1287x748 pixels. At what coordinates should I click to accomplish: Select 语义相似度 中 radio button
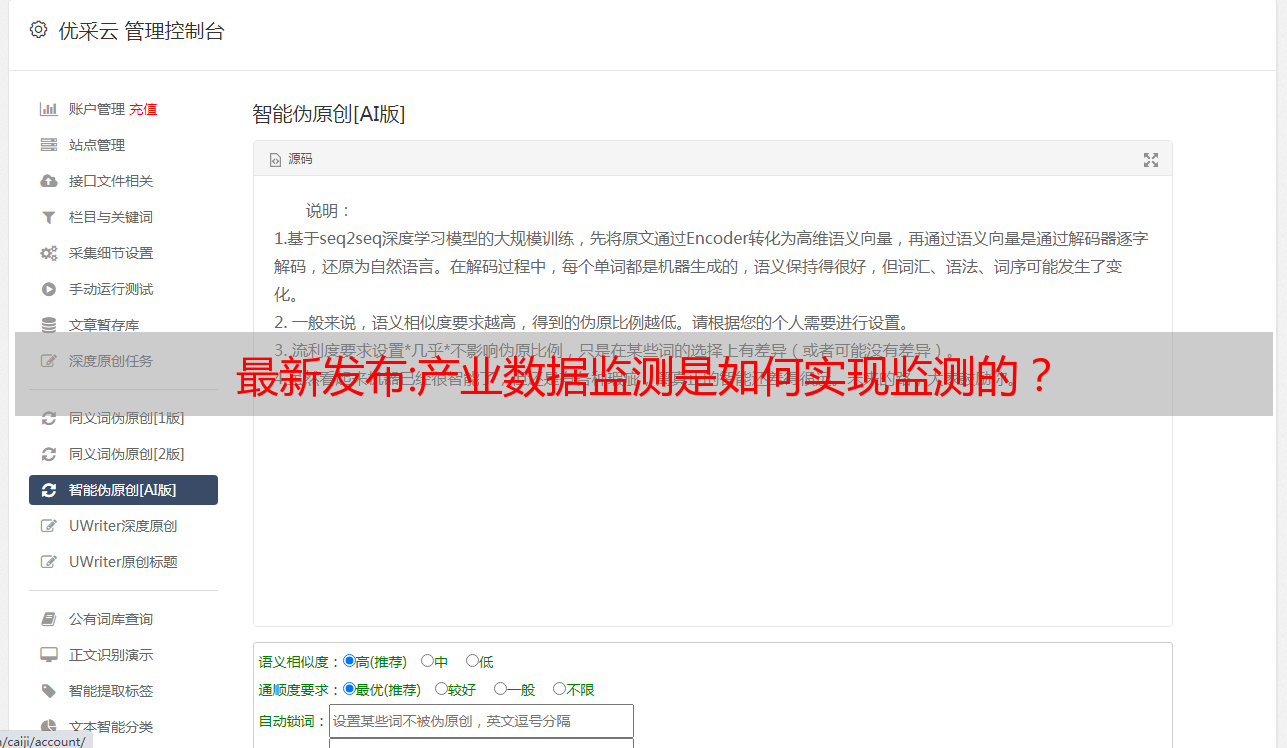[x=427, y=661]
